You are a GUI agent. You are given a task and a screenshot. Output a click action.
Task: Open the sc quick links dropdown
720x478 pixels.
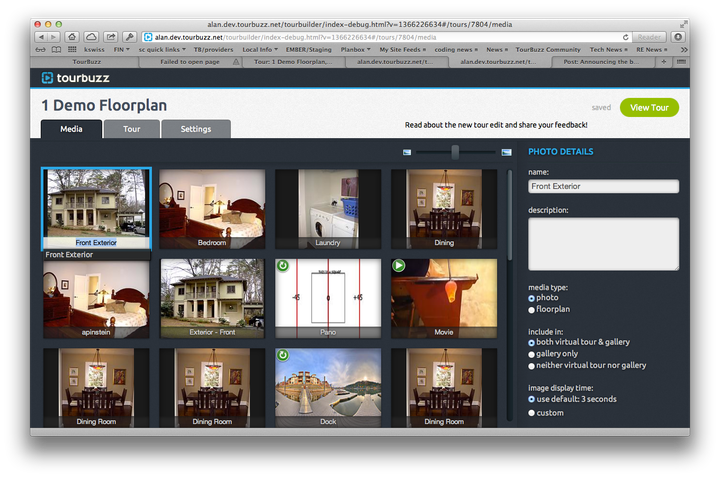162,49
